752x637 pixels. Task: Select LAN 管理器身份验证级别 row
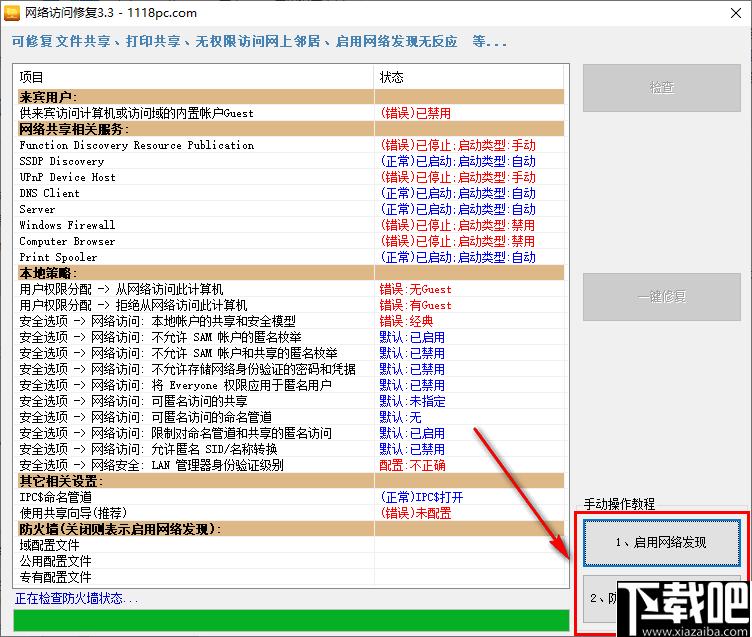click(291, 465)
